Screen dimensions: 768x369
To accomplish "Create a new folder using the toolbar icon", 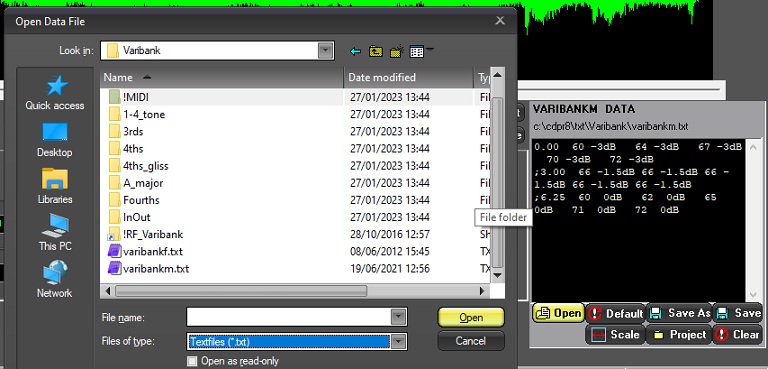I will 396,51.
